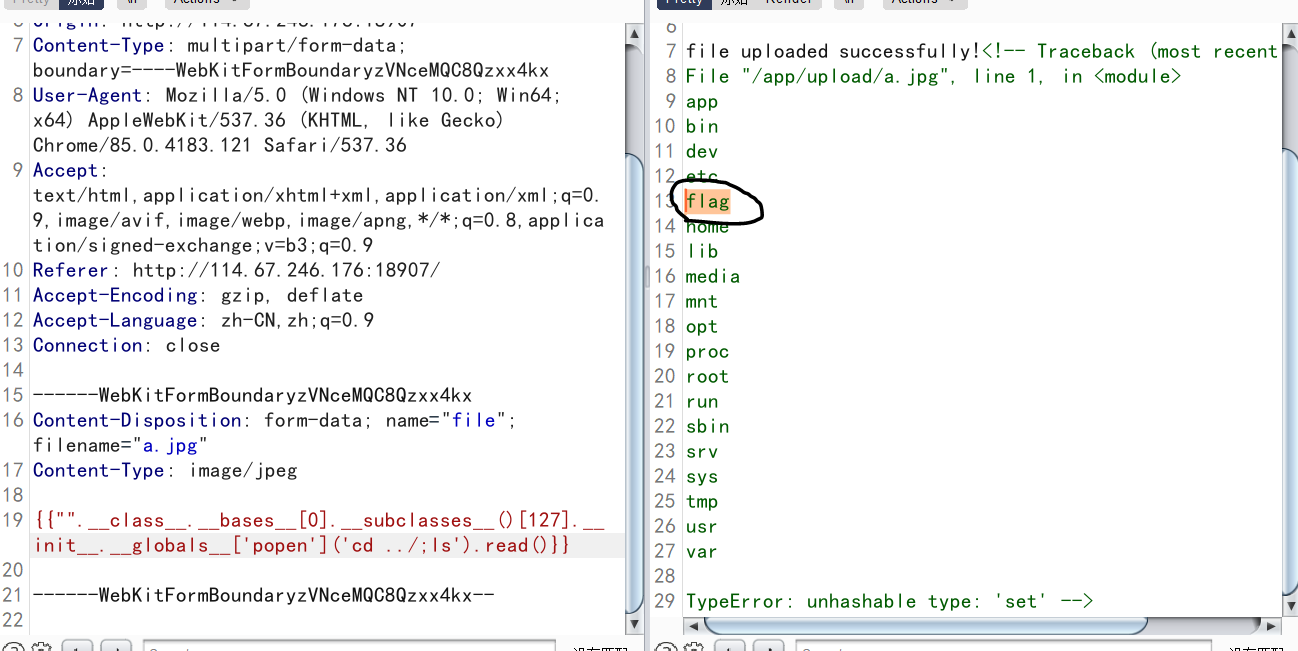
Task: Click the Referer header line
Action: [236, 270]
